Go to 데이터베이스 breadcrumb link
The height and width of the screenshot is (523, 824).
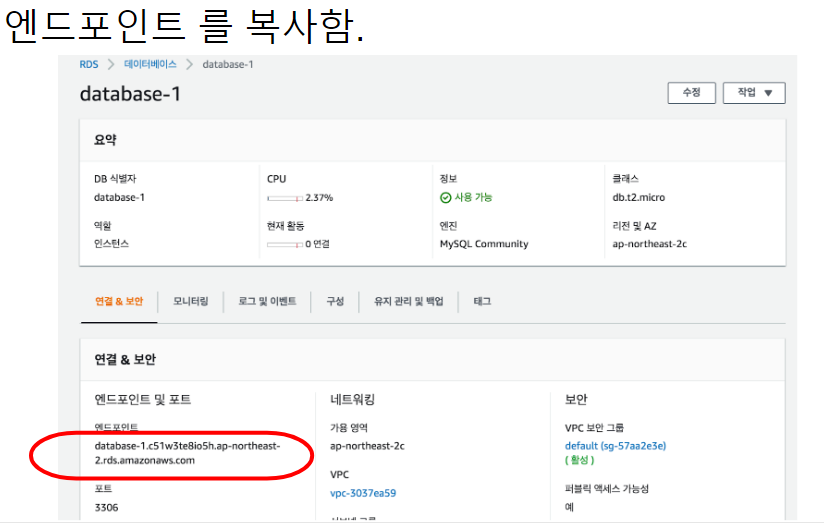coord(150,64)
